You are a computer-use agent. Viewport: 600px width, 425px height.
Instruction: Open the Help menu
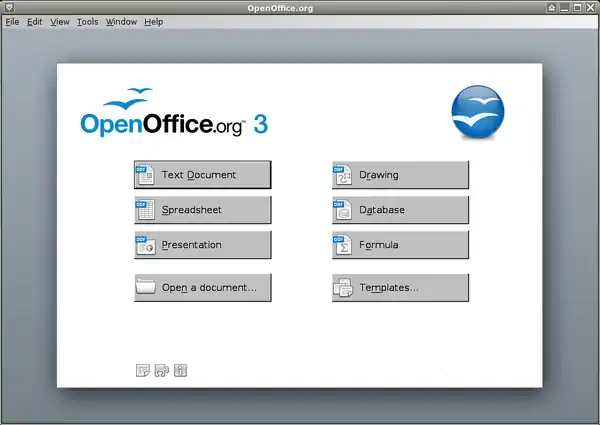153,21
